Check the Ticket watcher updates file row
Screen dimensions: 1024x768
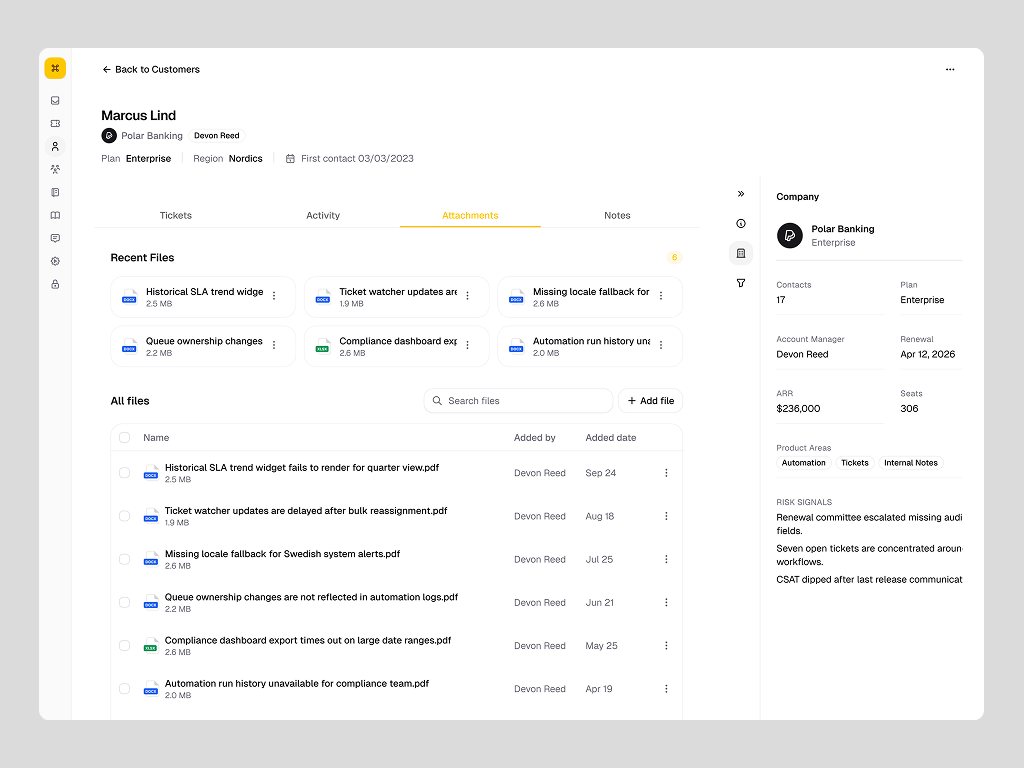click(x=125, y=516)
